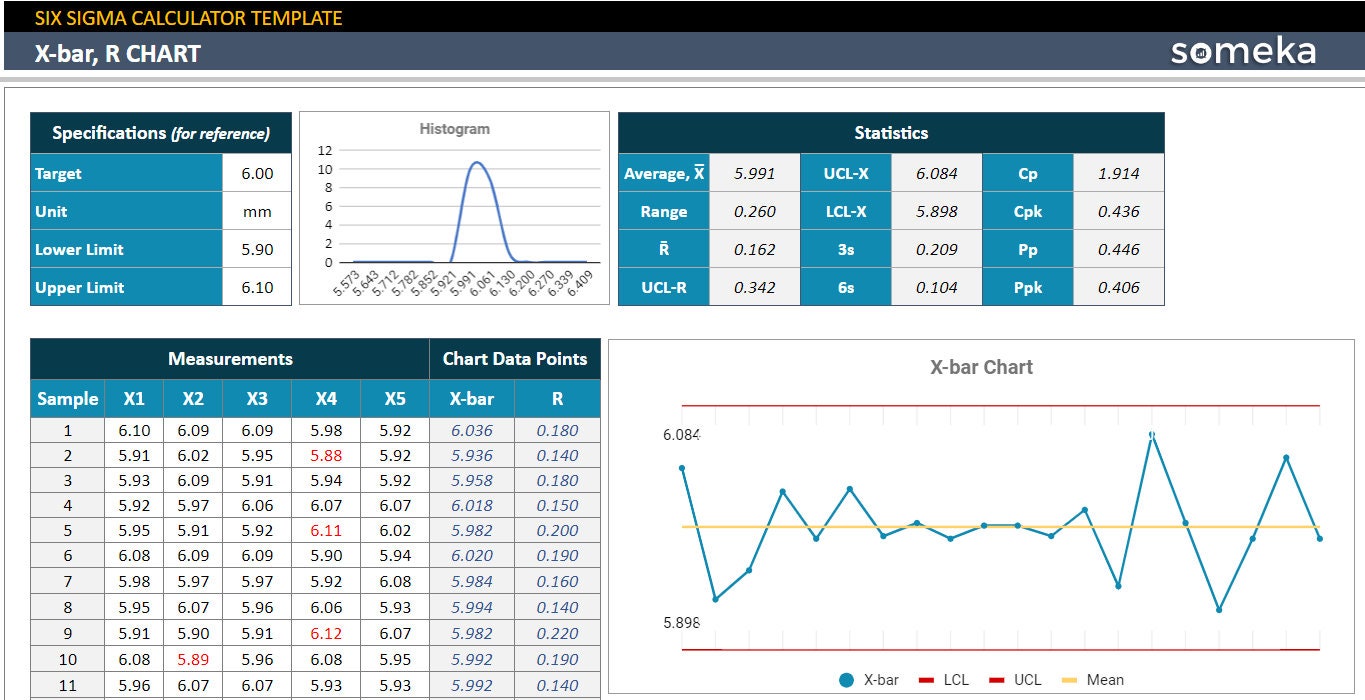This screenshot has height=700, width=1365.
Task: Click the red out-of-spec value 5.88
Action: [x=325, y=455]
